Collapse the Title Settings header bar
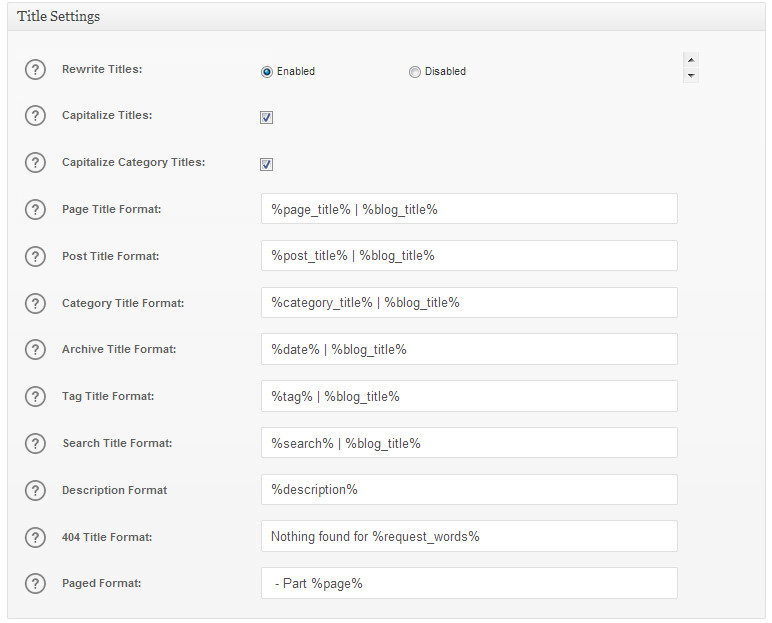This screenshot has height=623, width=772. click(386, 17)
